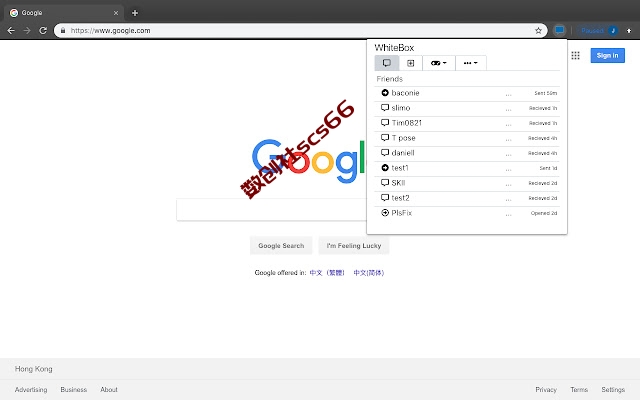Image resolution: width=640 pixels, height=400 pixels.
Task: Open the Advertising footer link
Action: tap(31, 390)
